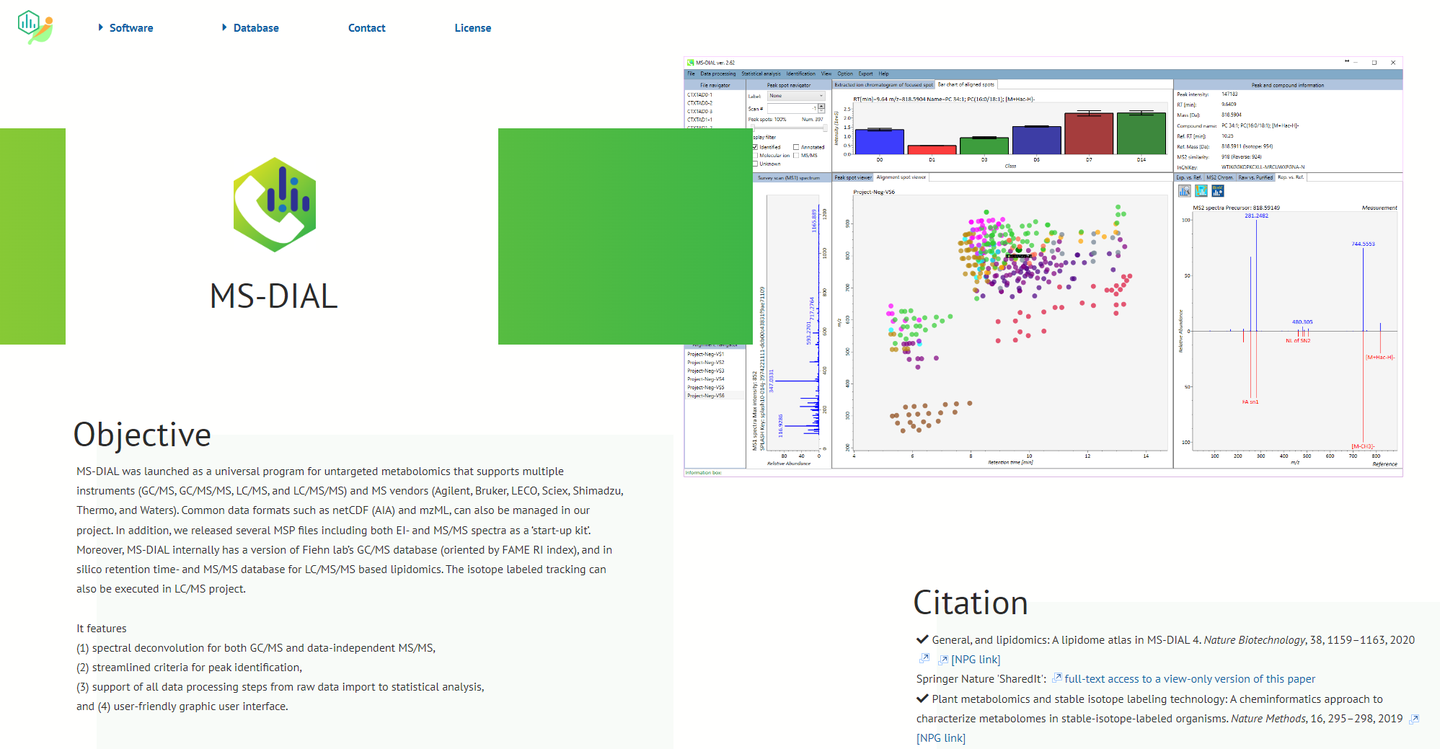1440x749 pixels.
Task: Click the MS-DIAL ver. 2.62 title bar app icon
Action: pyautogui.click(x=691, y=62)
